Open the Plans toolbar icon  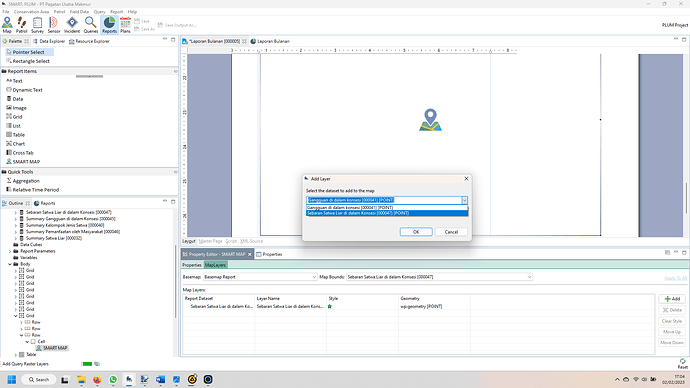tap(125, 25)
